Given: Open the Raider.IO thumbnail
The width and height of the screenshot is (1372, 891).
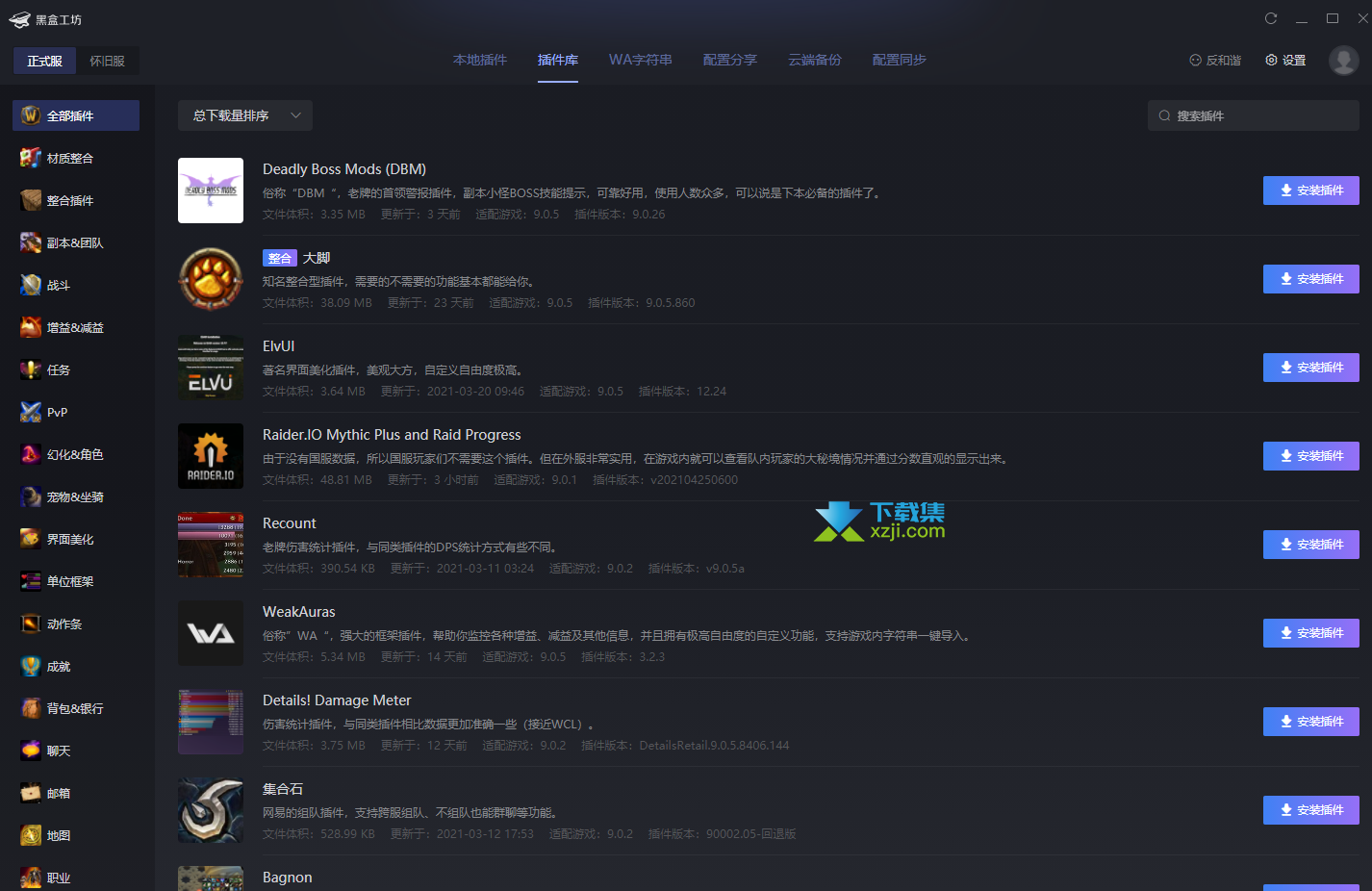Looking at the screenshot, I should [x=211, y=456].
